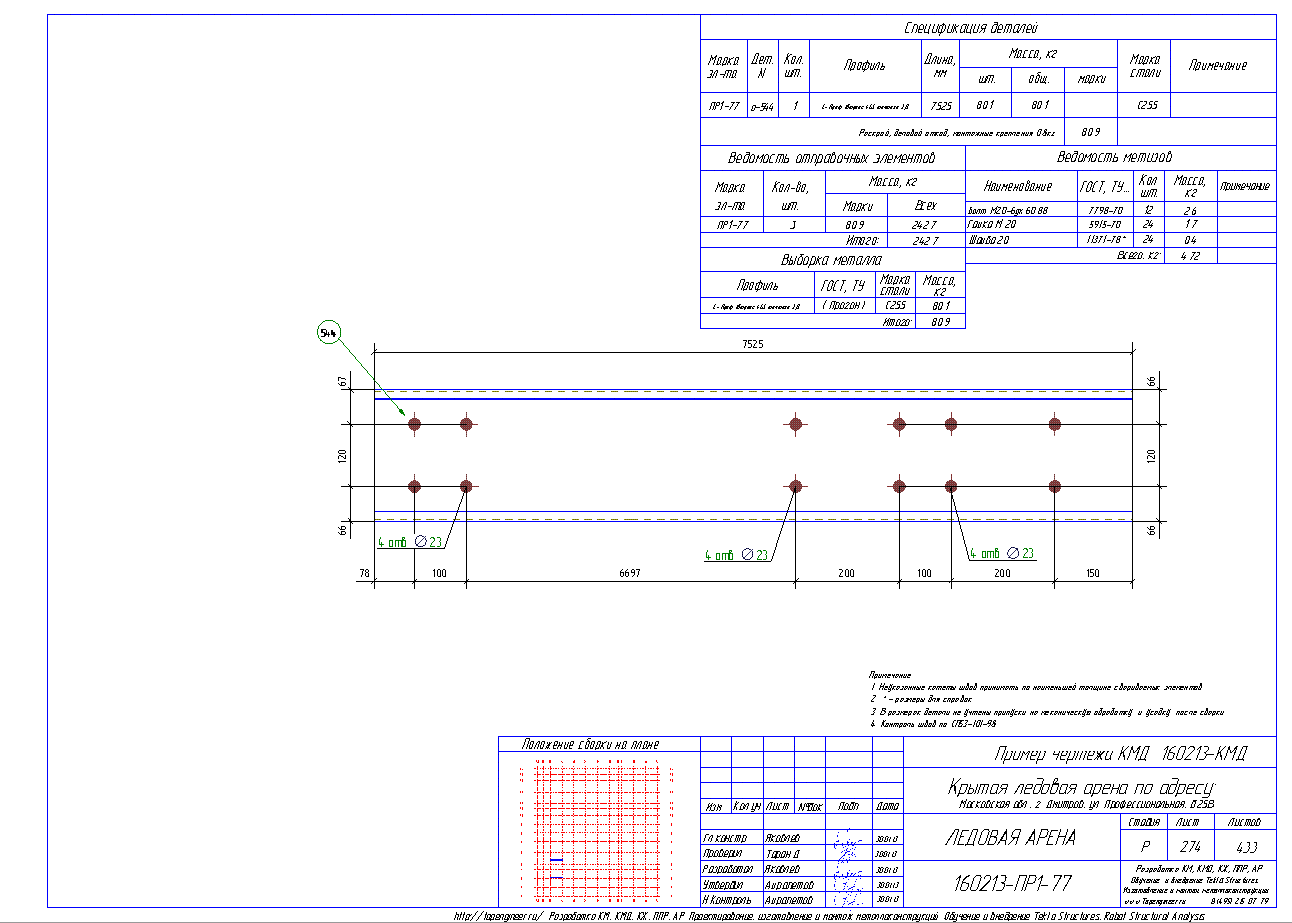Click note 4 'Контроль швов по СП53-101-98'
1292x923 pixels.
(x=933, y=722)
